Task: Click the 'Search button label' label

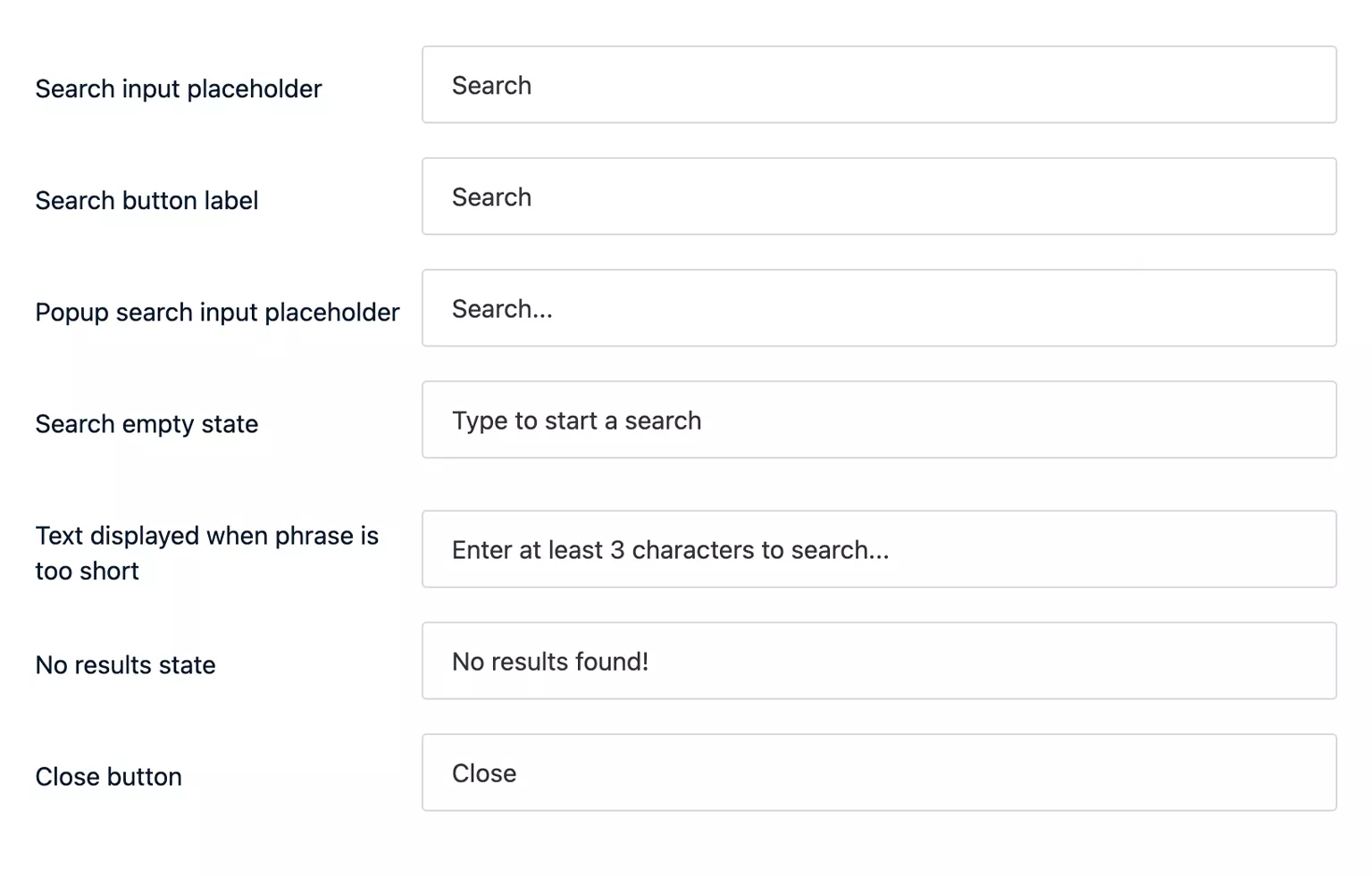Action: 146,200
